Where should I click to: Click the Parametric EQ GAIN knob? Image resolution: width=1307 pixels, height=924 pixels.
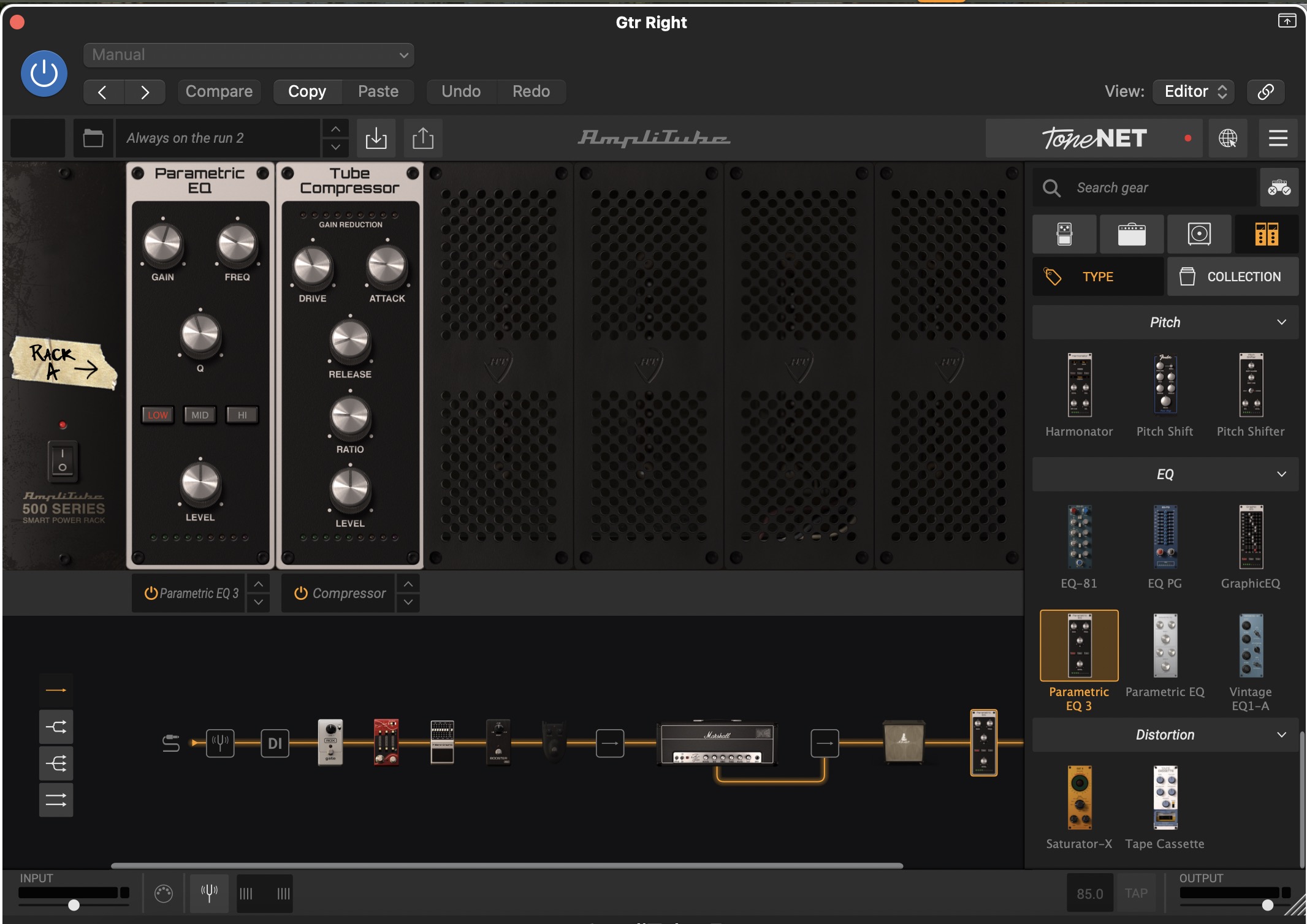(x=162, y=243)
